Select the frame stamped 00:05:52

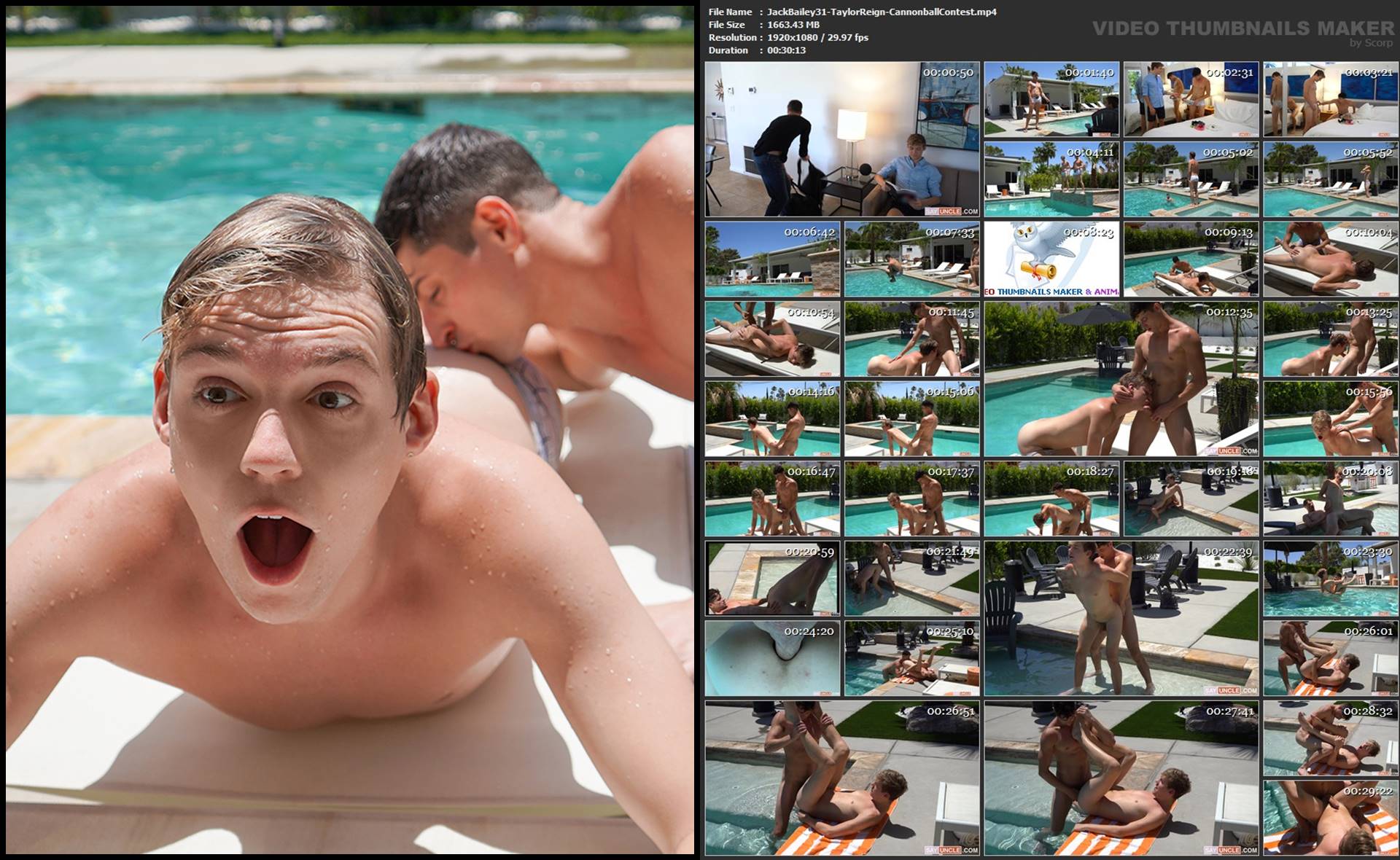pyautogui.click(x=1331, y=179)
